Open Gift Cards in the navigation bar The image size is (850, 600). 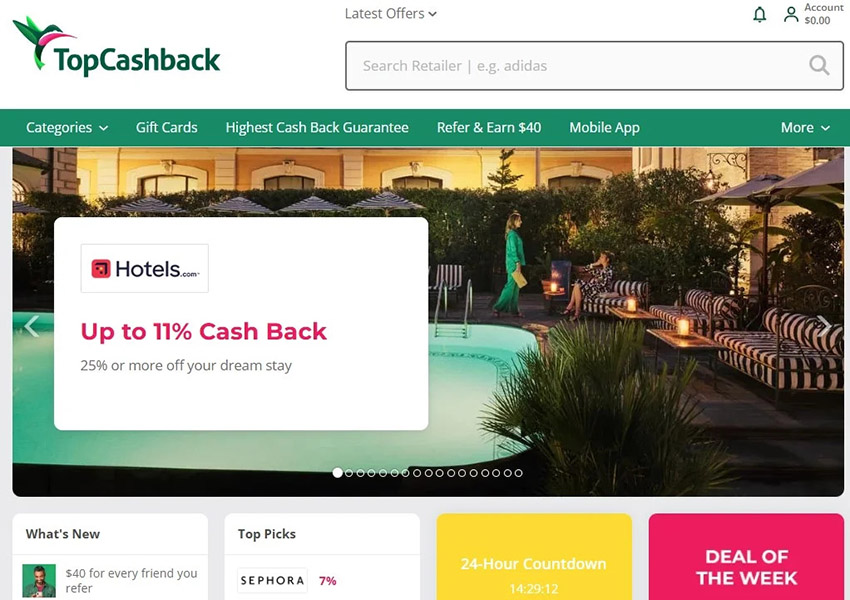point(166,127)
